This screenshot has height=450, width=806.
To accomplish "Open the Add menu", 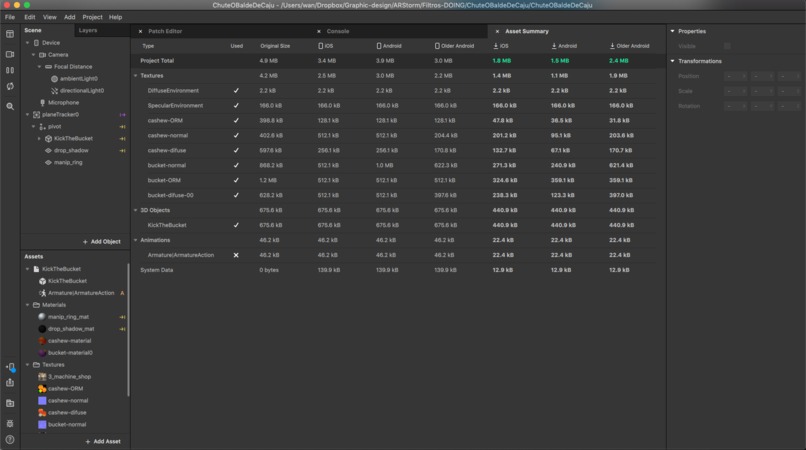I will tap(69, 17).
